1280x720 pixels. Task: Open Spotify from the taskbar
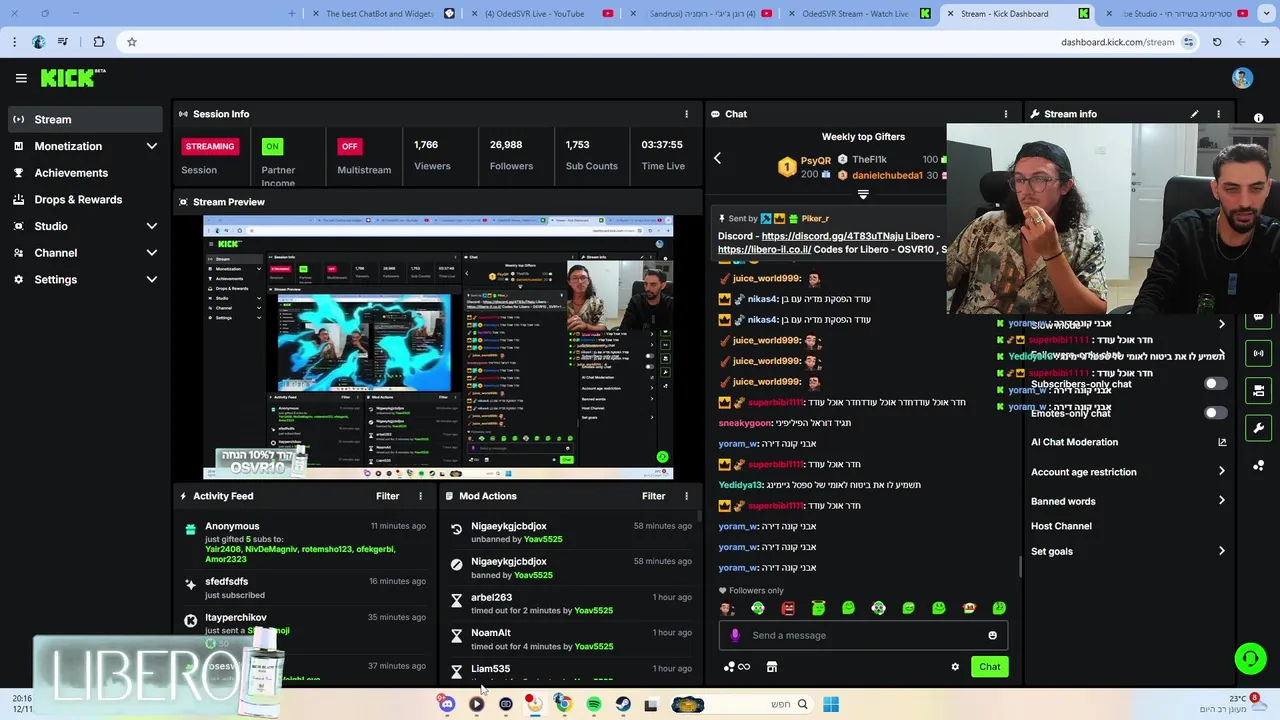(594, 704)
